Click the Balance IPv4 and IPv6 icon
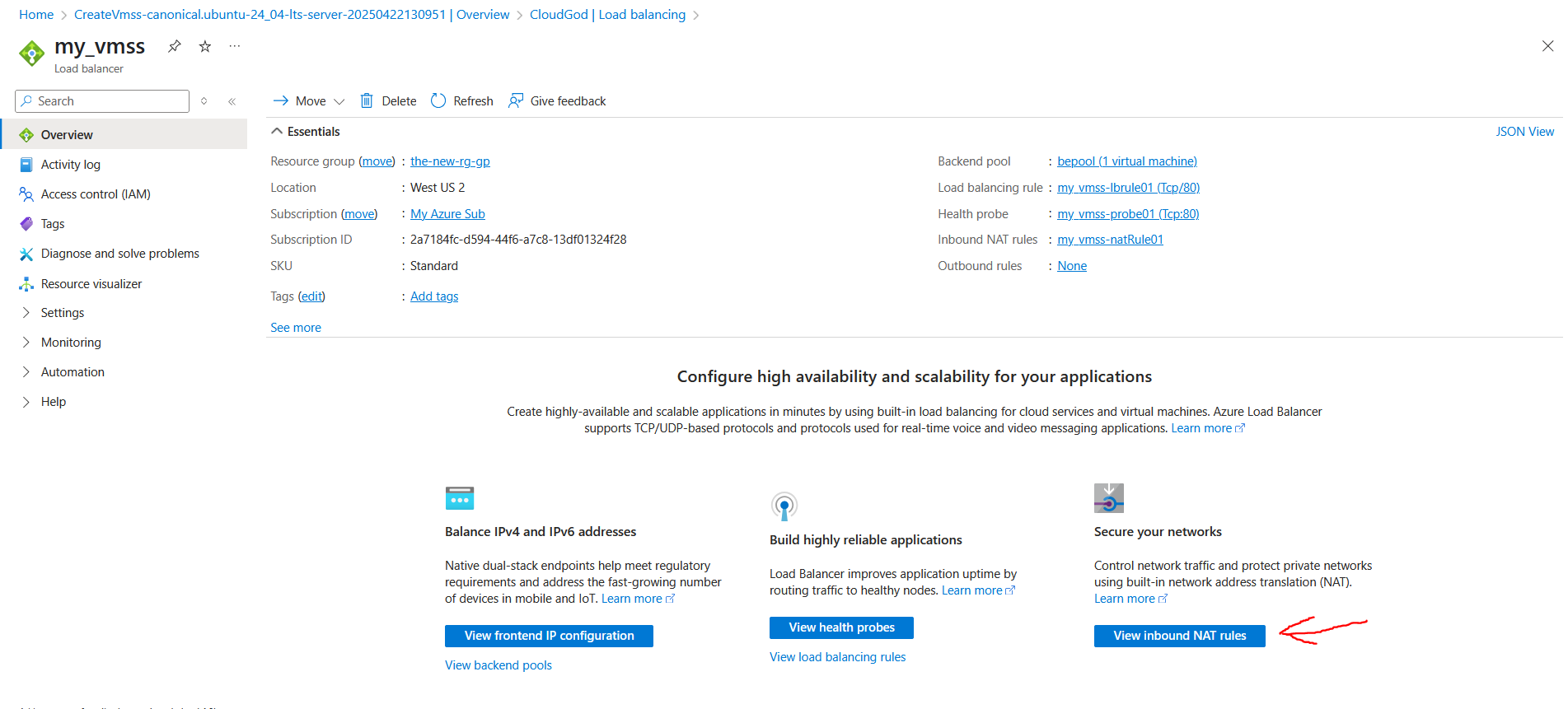The width and height of the screenshot is (1568, 709). (460, 498)
